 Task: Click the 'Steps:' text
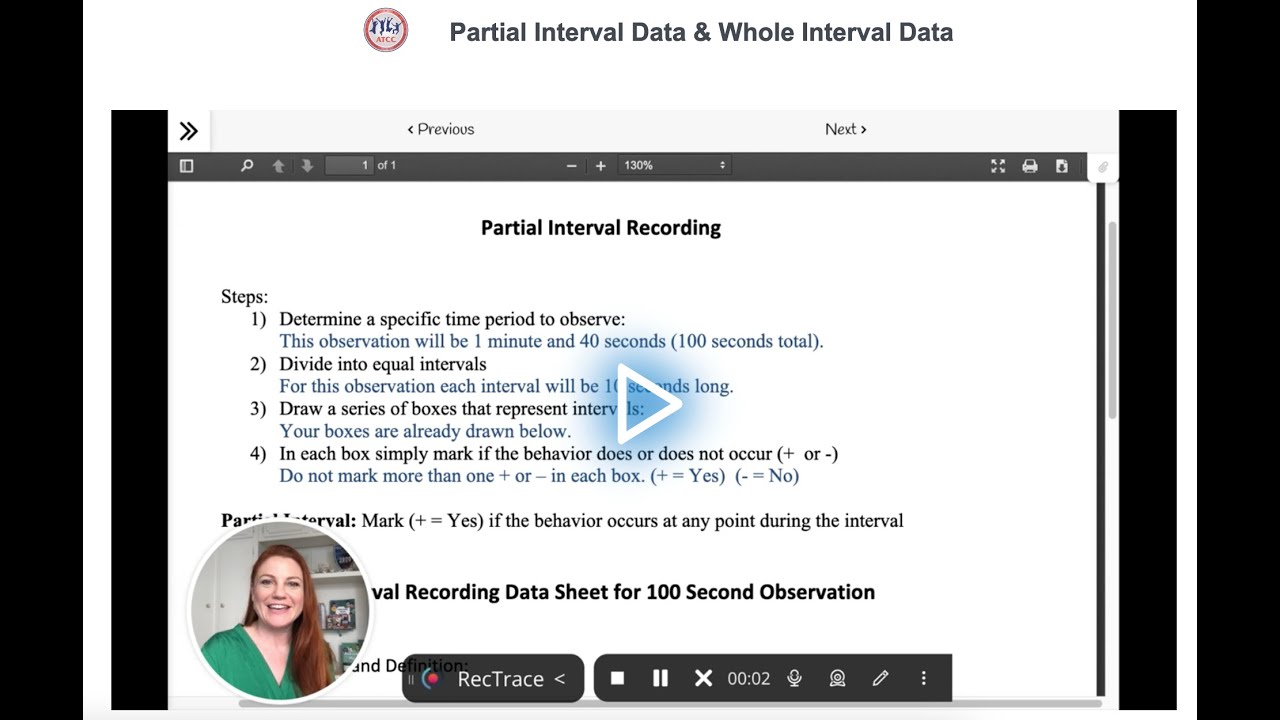click(x=245, y=297)
